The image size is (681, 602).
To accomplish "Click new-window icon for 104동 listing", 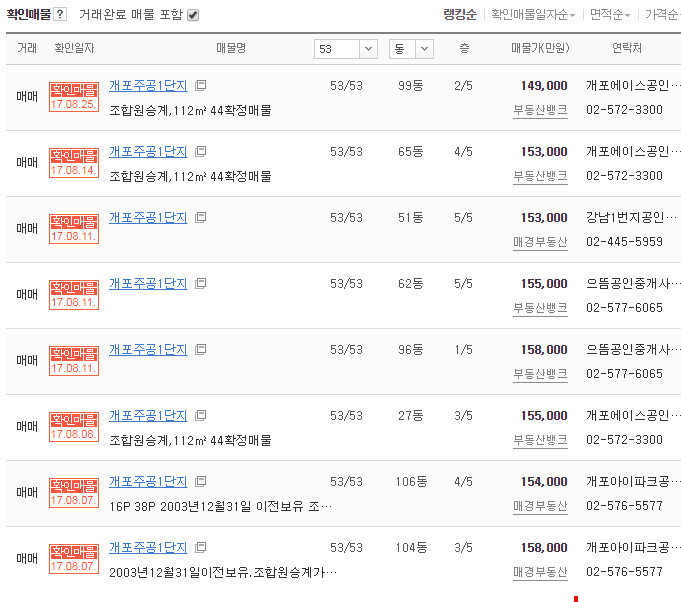I will pos(201,548).
